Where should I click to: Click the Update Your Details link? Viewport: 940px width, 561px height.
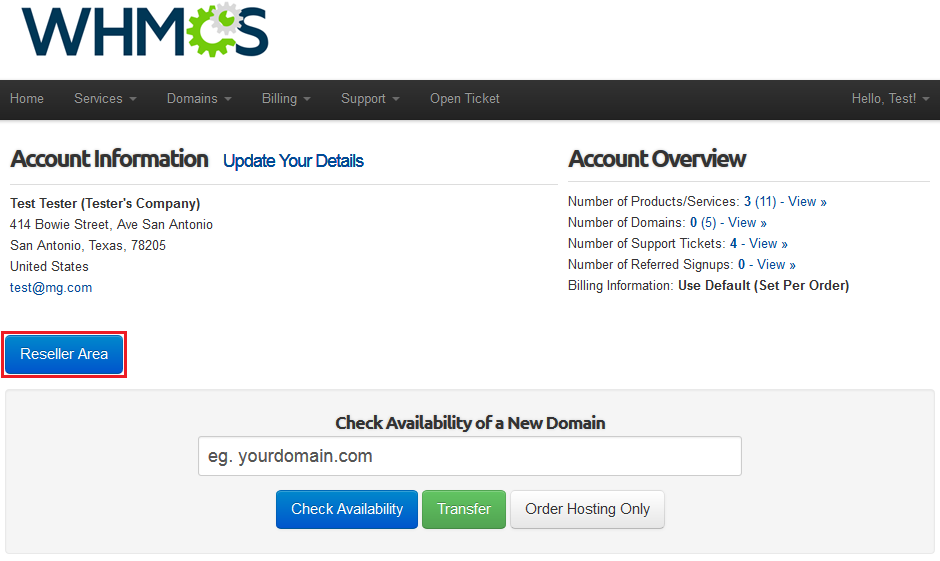click(293, 161)
